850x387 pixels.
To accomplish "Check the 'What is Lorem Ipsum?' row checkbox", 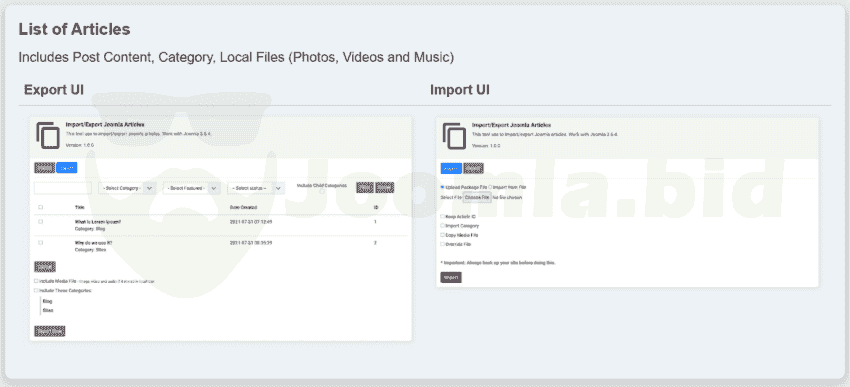I will 41,222.
